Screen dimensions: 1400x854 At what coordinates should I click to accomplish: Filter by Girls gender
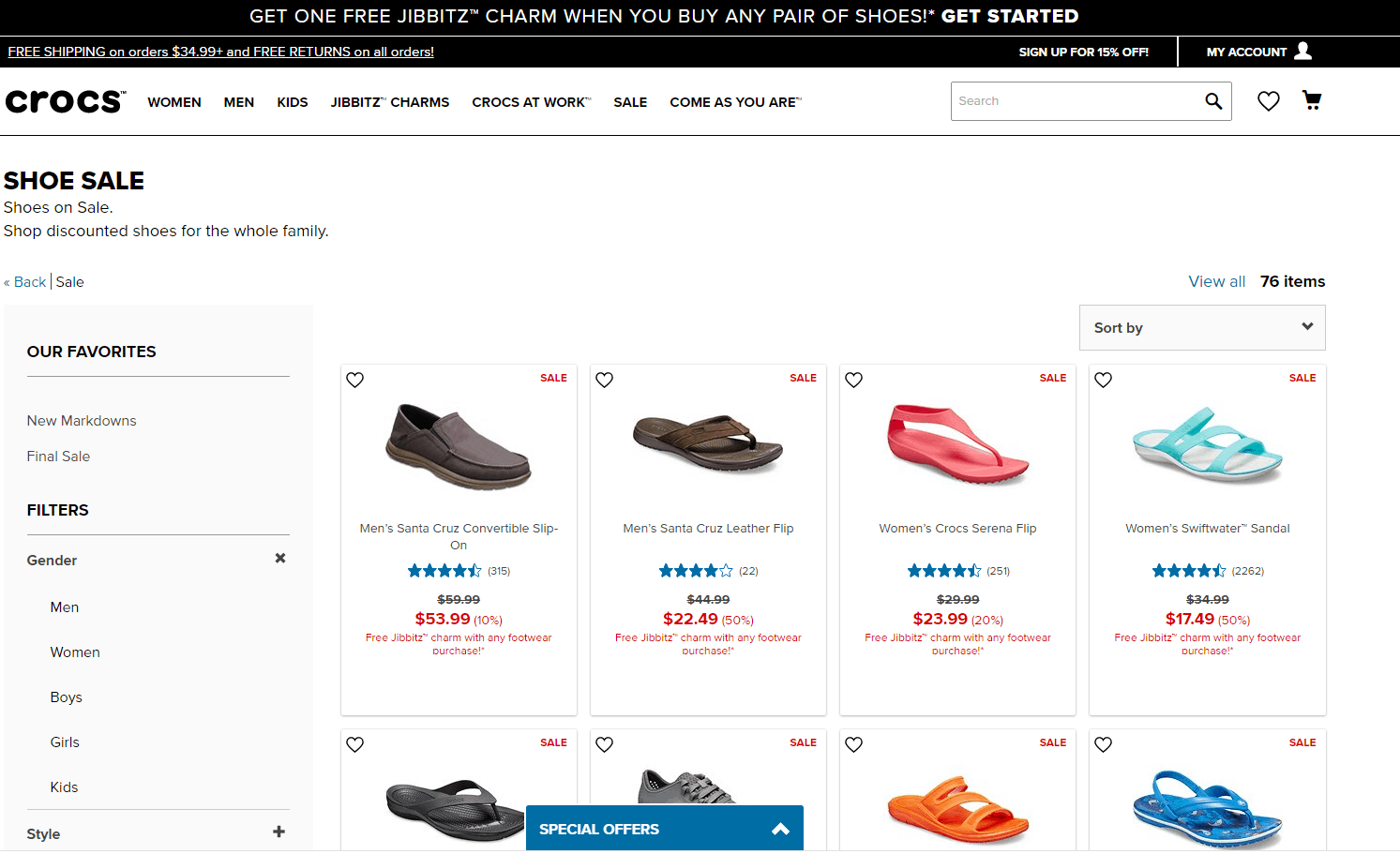[65, 742]
